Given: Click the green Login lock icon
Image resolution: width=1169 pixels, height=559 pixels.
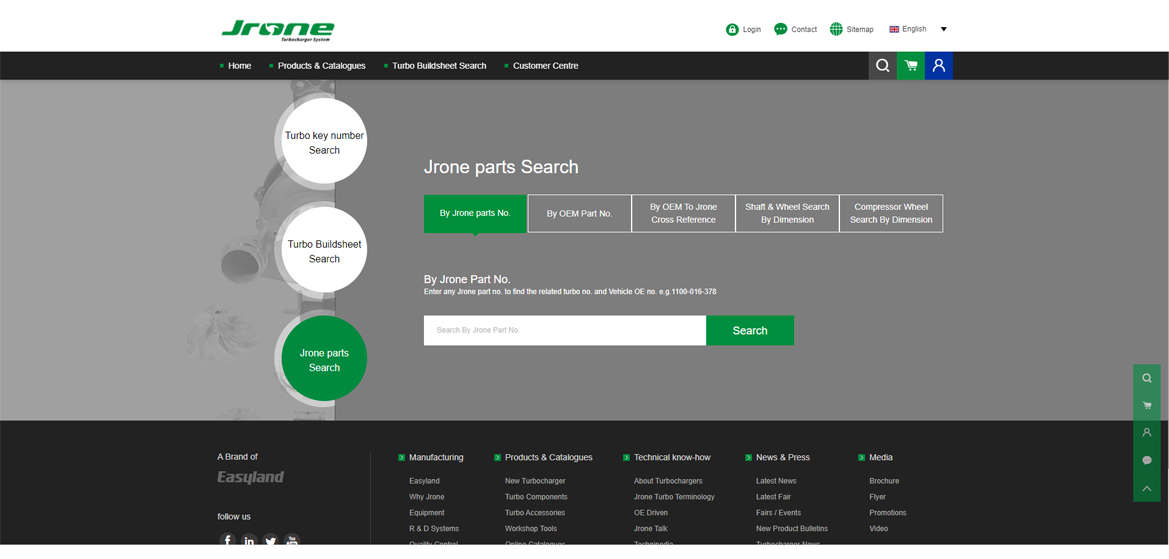Looking at the screenshot, I should [x=732, y=29].
